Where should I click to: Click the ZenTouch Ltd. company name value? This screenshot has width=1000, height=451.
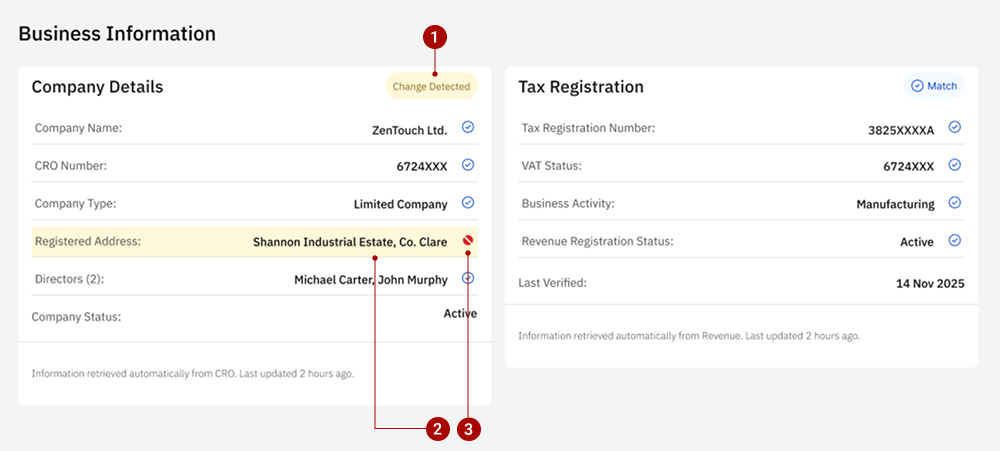tap(409, 129)
